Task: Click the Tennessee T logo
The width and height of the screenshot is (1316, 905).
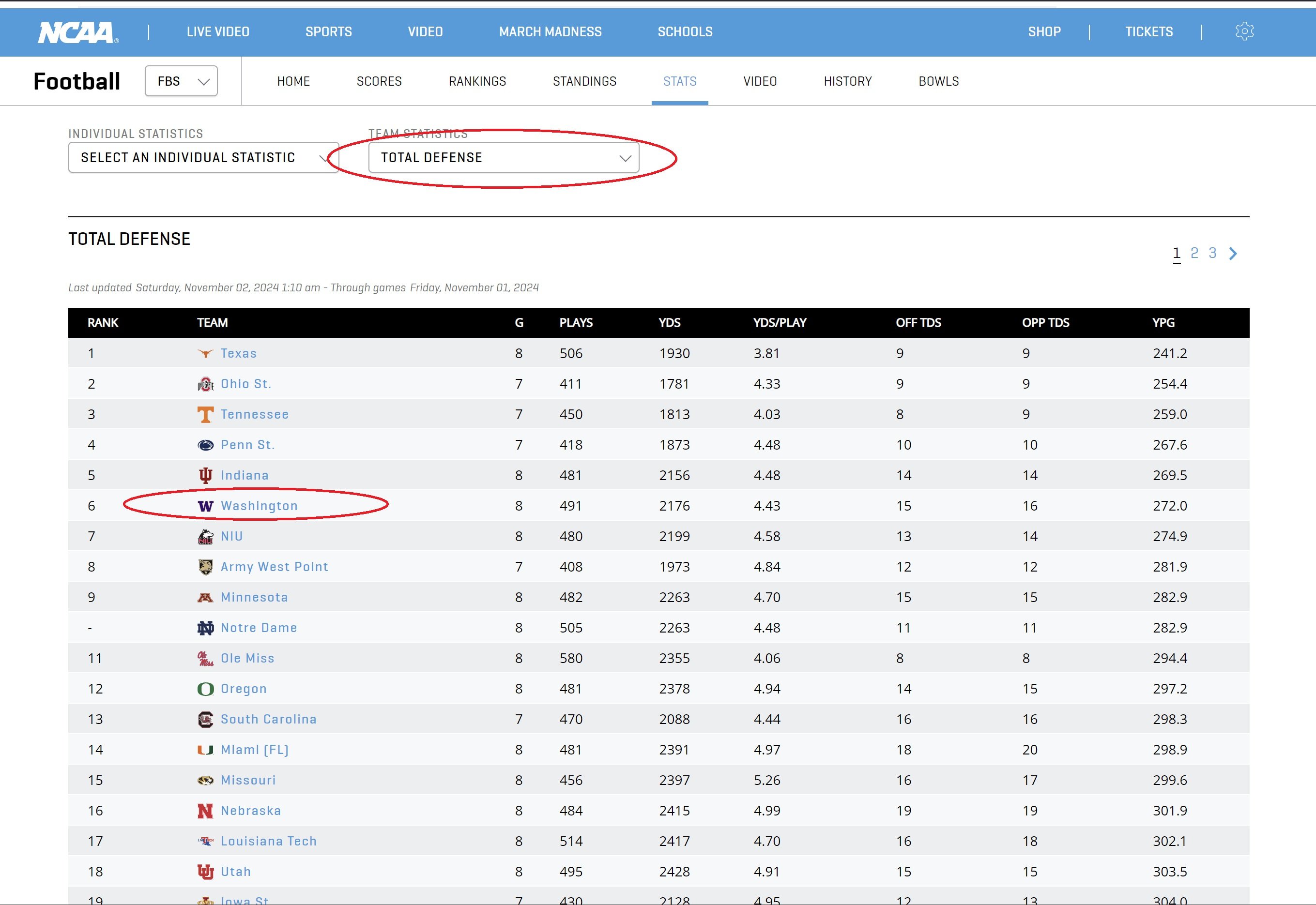Action: click(205, 414)
